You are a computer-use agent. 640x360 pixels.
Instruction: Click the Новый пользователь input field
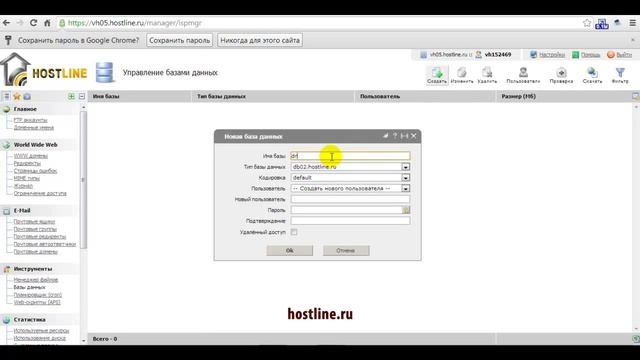tap(350, 199)
